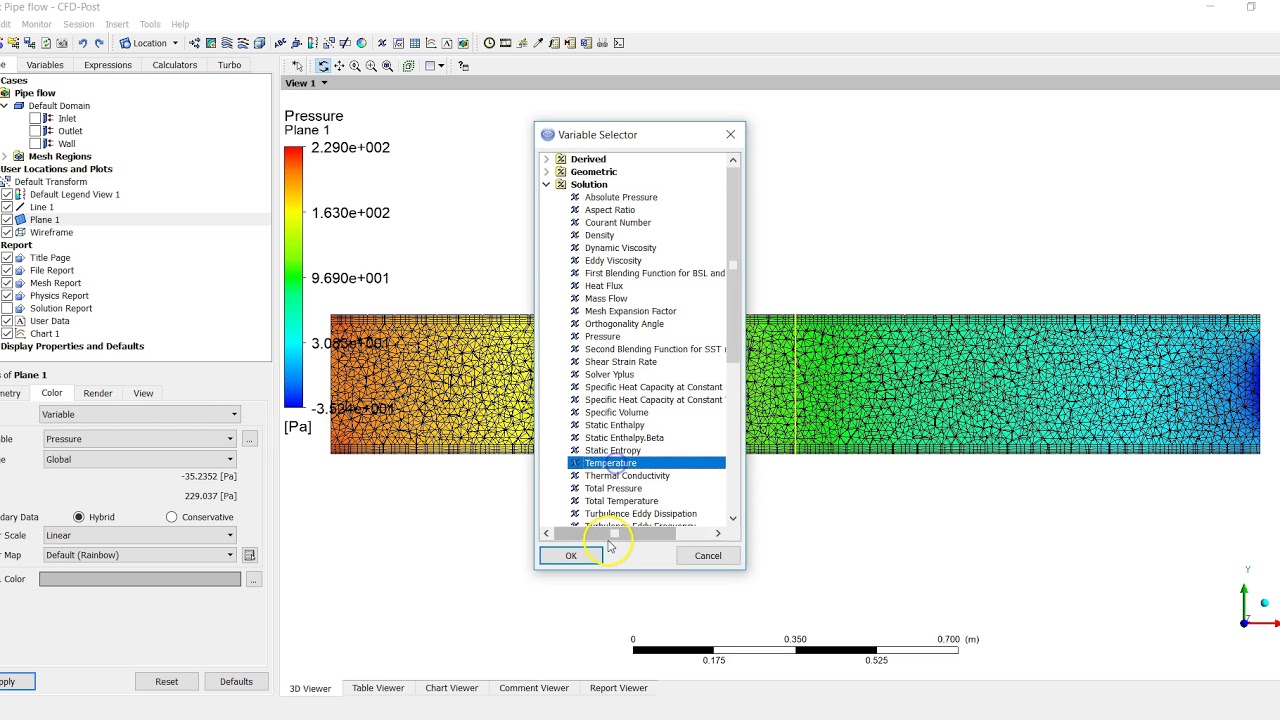Click Cancel in the Variable Selector

coord(708,556)
